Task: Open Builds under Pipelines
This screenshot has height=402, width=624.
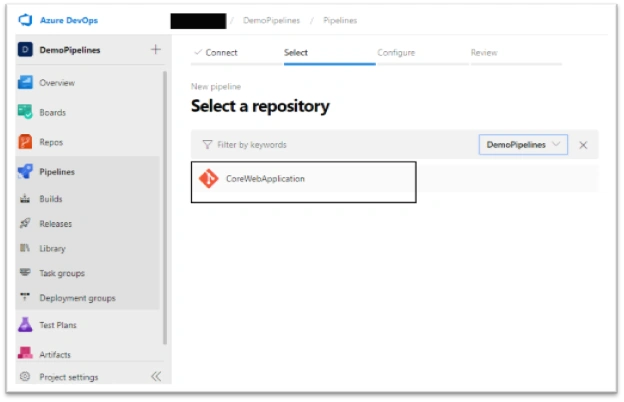Action: 51,199
